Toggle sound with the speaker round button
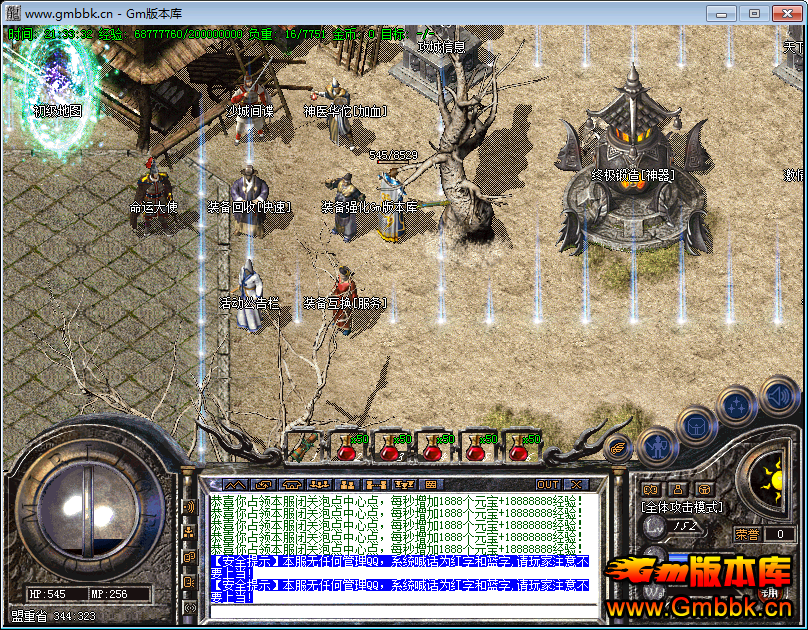This screenshot has height=630, width=808. pyautogui.click(x=778, y=394)
